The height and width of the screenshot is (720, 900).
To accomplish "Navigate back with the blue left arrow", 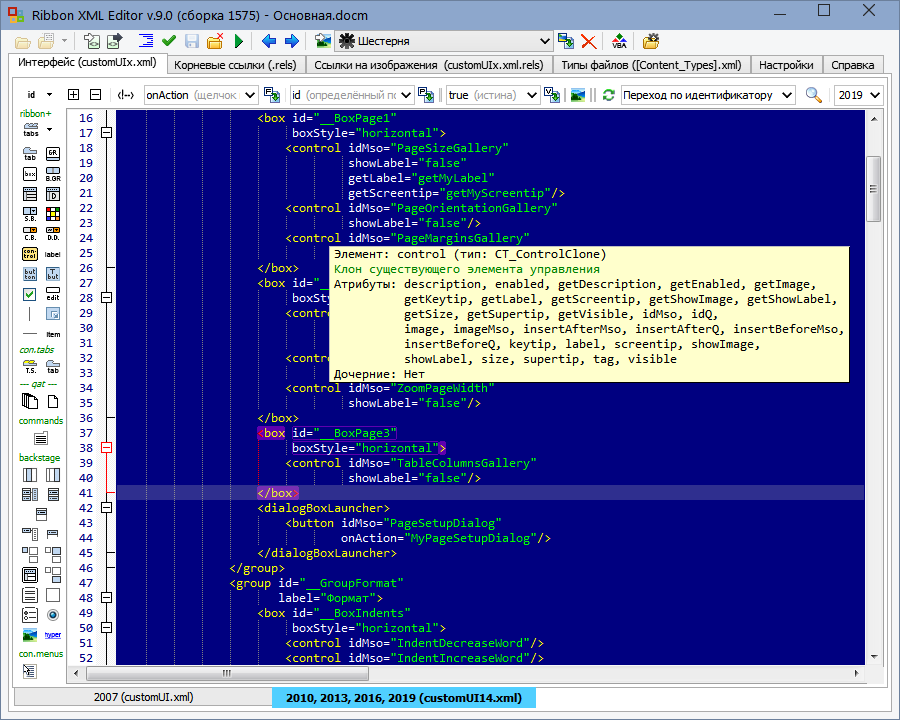I will click(269, 41).
